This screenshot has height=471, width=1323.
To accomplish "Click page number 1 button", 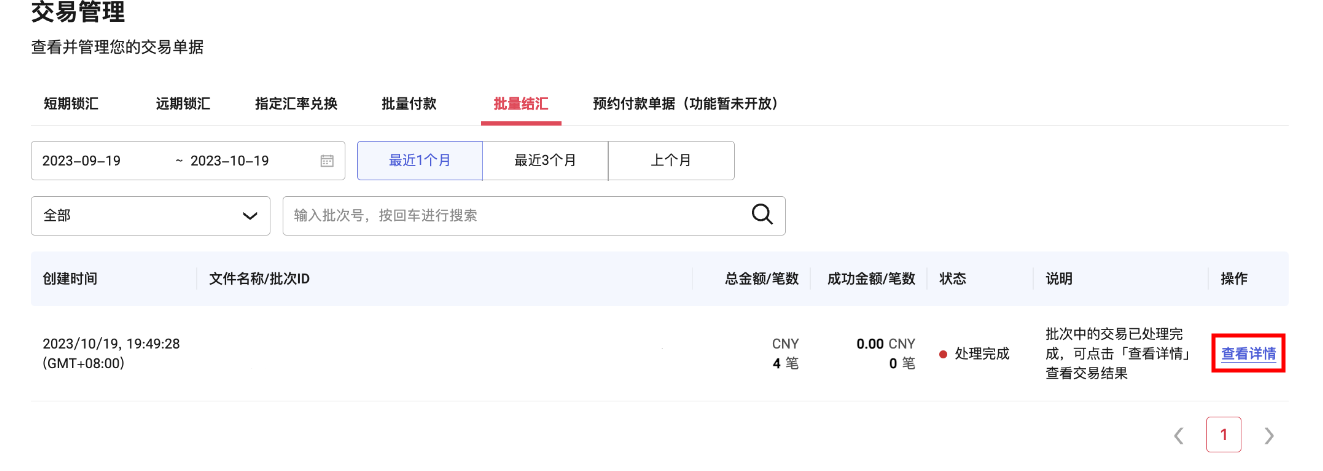I will coord(1224,436).
